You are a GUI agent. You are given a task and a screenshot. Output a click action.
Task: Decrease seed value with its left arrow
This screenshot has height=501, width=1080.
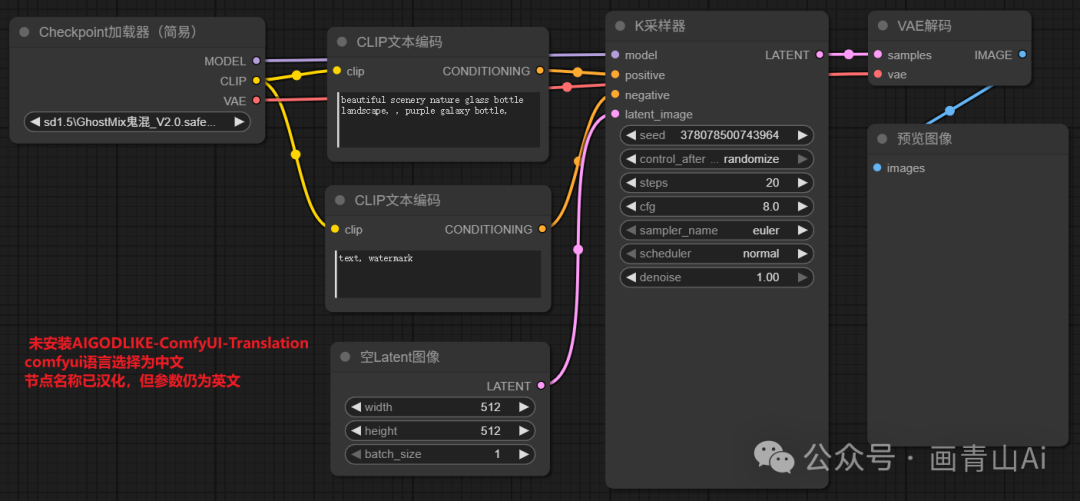631,135
